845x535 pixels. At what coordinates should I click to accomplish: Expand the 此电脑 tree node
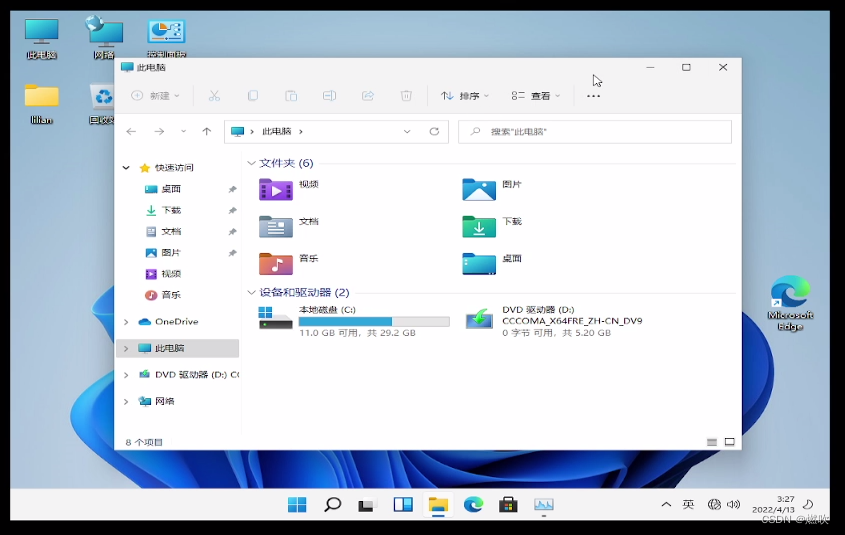coord(126,349)
